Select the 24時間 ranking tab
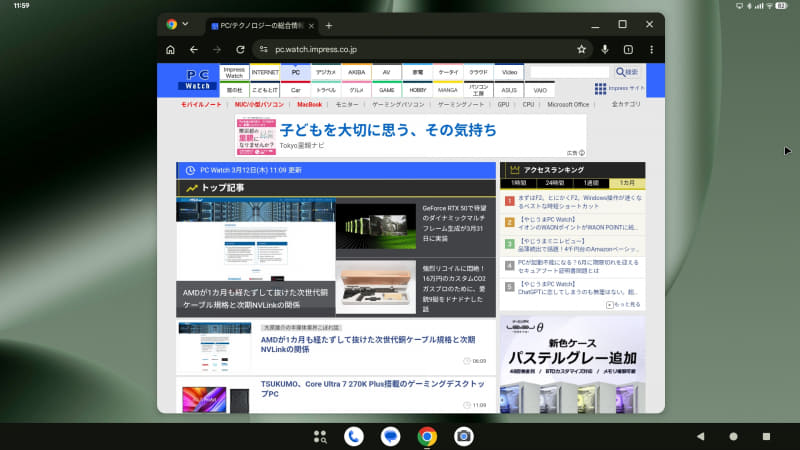Image resolution: width=800 pixels, height=450 pixels. click(x=555, y=183)
